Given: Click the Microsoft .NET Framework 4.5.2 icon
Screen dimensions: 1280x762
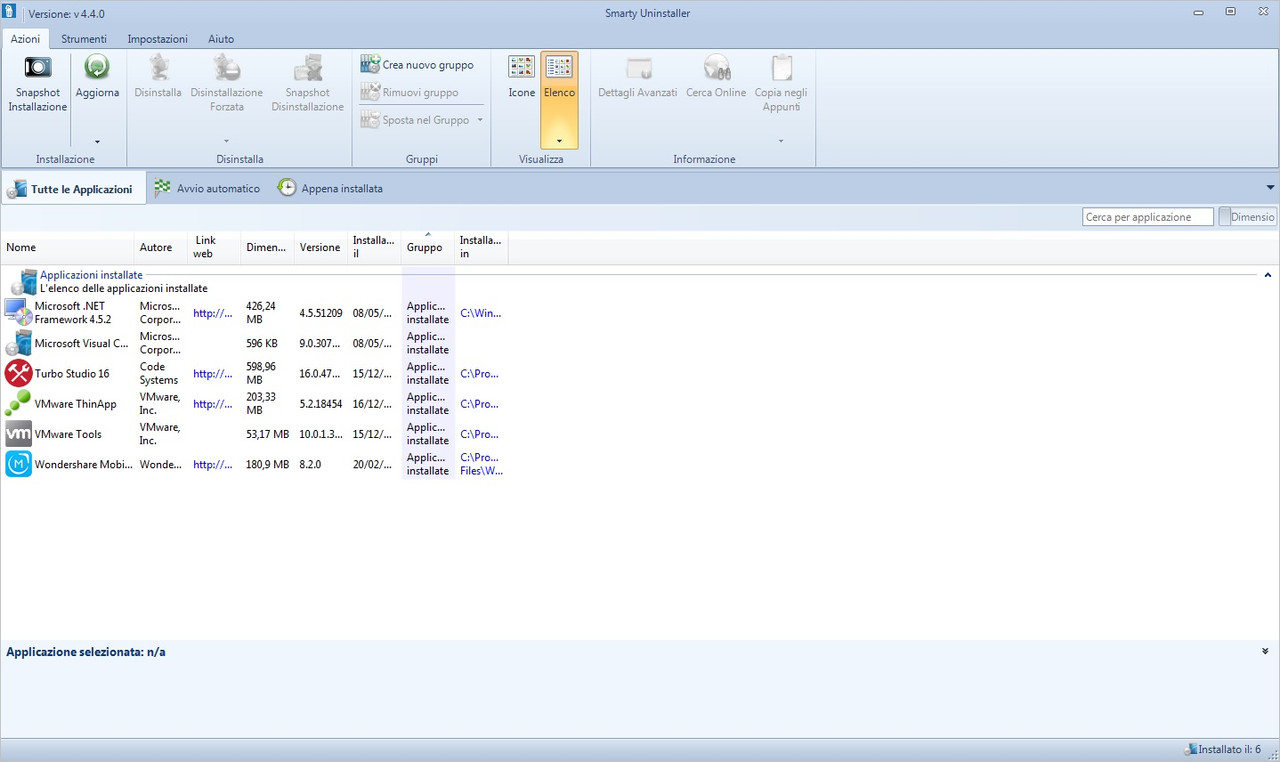Looking at the screenshot, I should pos(18,312).
